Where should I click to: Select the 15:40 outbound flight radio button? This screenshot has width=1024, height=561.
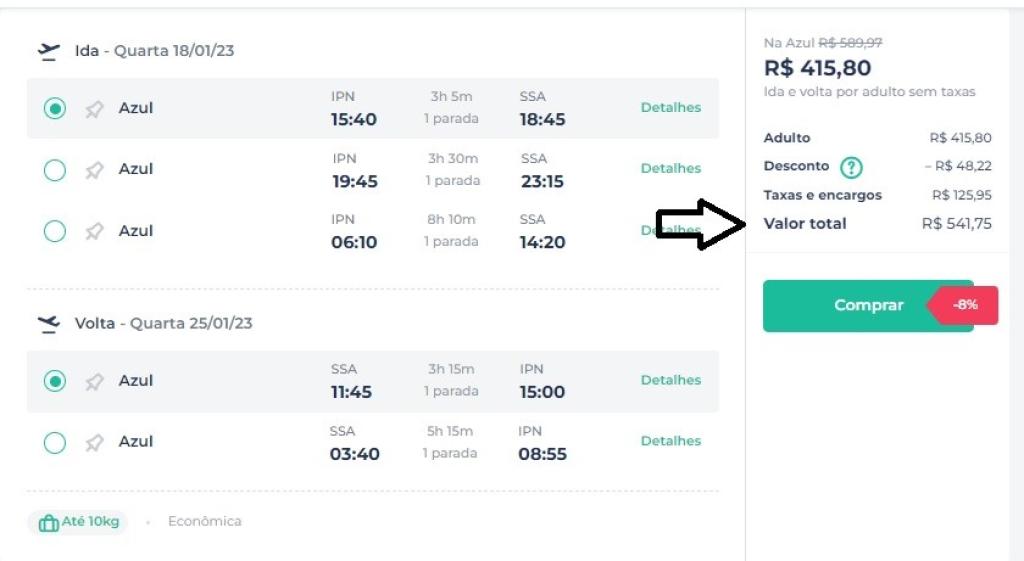pyautogui.click(x=55, y=109)
